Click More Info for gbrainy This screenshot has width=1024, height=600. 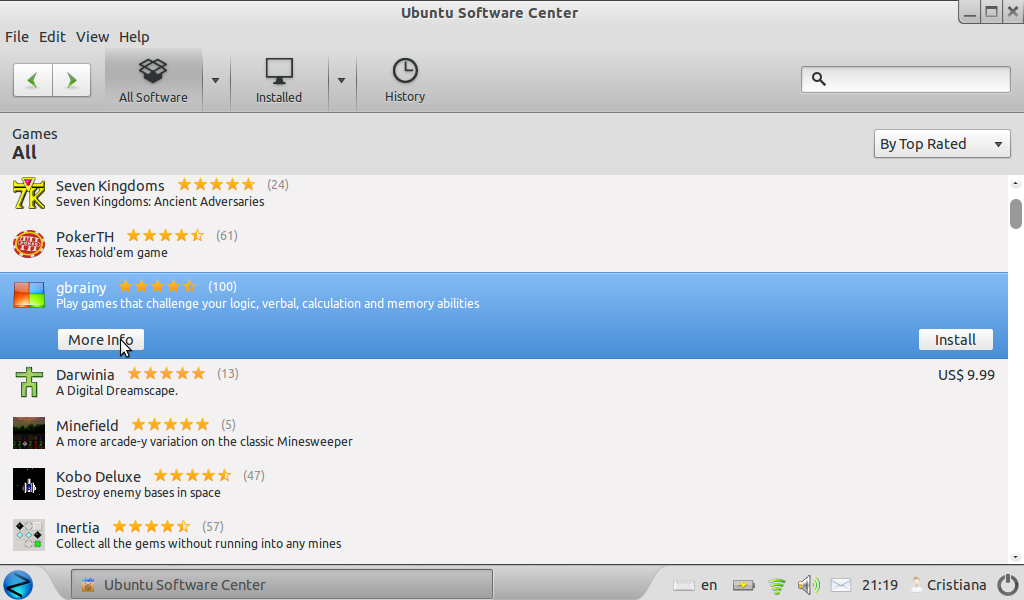point(101,339)
